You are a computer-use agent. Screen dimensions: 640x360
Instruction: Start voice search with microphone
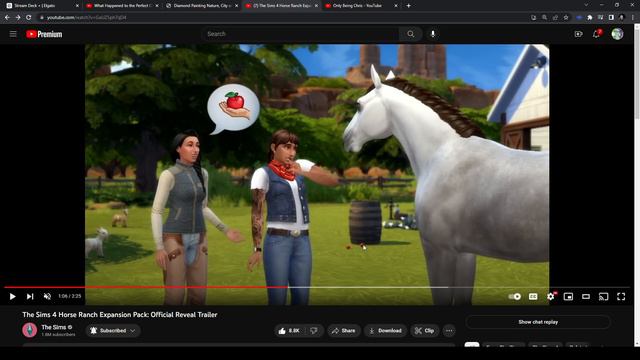coord(433,34)
